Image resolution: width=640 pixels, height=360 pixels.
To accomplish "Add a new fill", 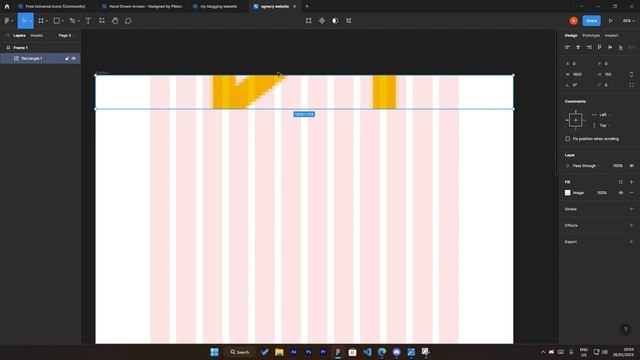I will coord(631,182).
